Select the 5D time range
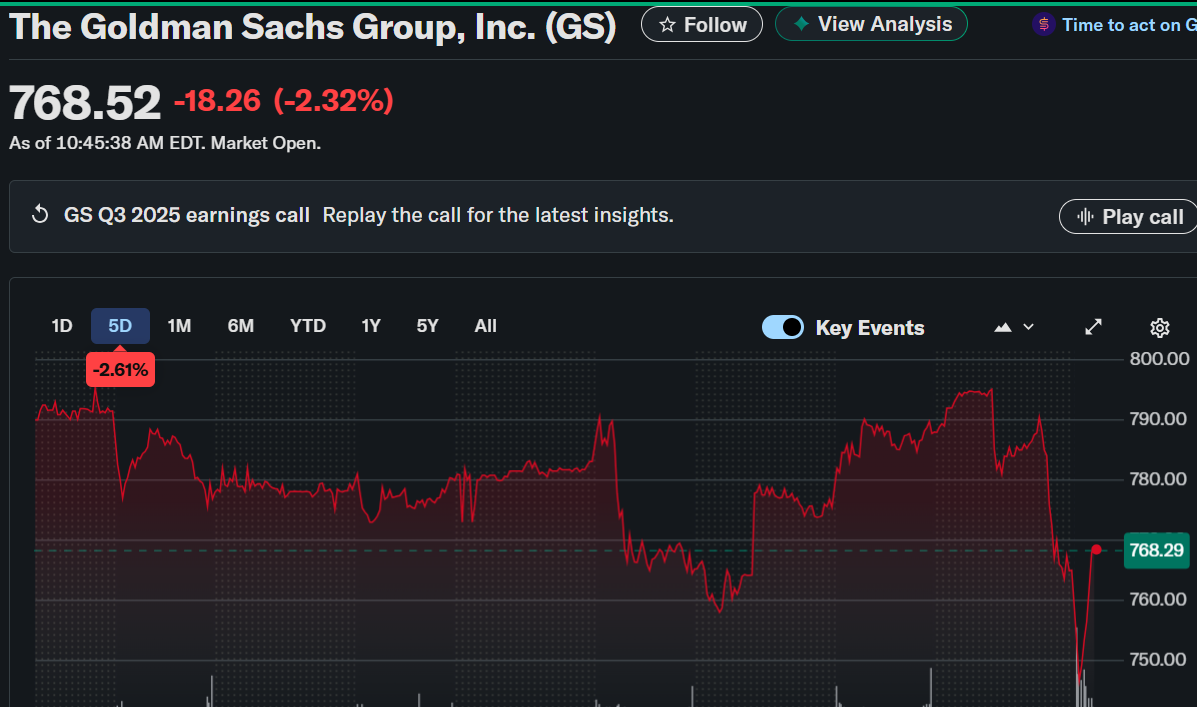Viewport: 1197px width, 707px height. click(x=120, y=326)
